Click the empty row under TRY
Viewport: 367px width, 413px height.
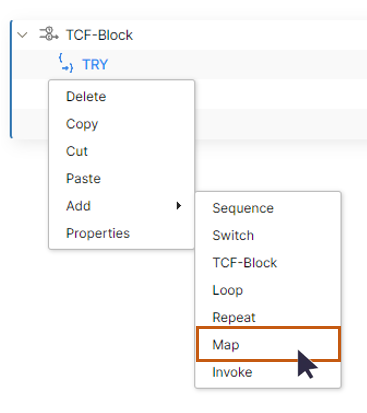(280, 94)
